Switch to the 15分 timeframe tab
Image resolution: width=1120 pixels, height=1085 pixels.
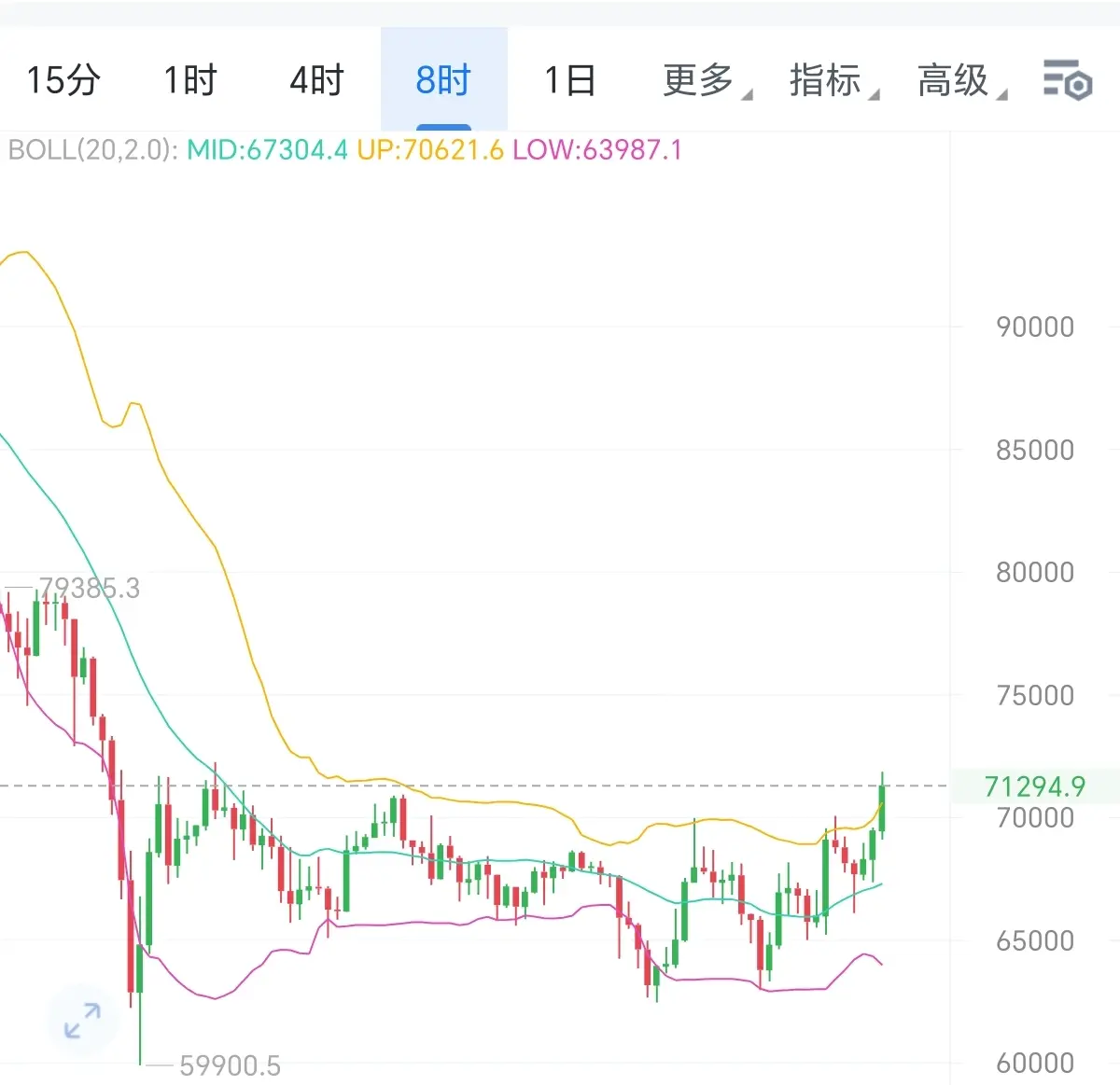pos(63,79)
